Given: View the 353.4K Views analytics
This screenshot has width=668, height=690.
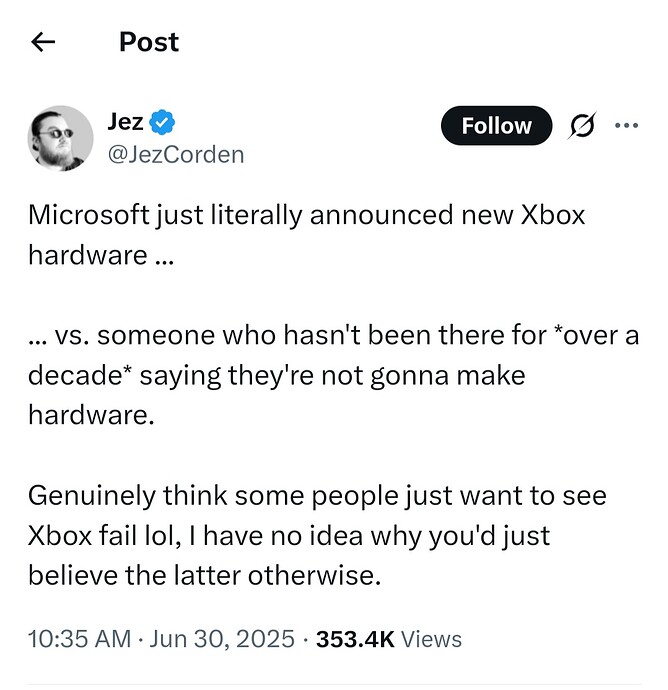Looking at the screenshot, I should pyautogui.click(x=389, y=639).
